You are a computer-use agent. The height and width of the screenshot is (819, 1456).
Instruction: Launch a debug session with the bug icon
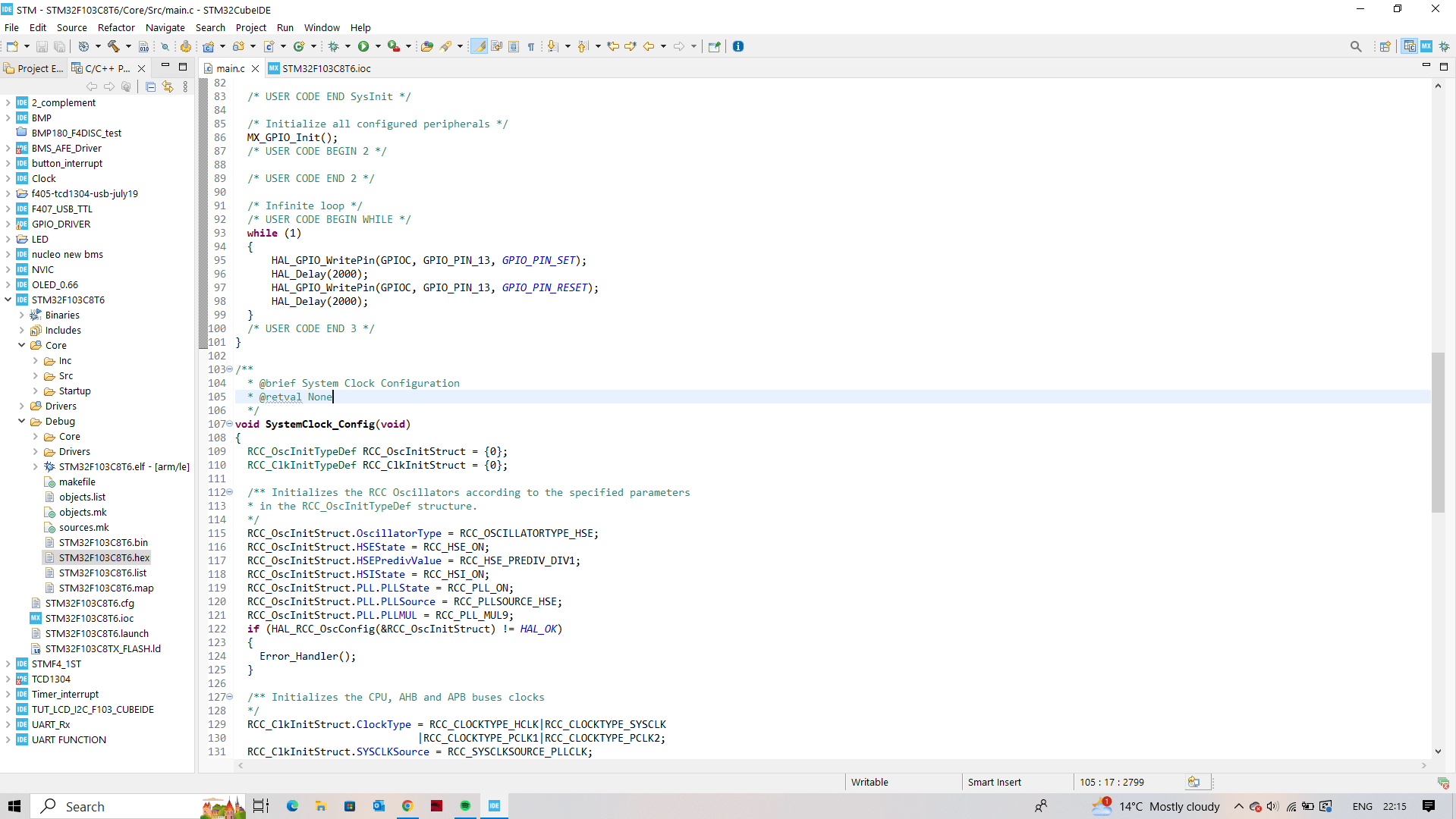click(x=334, y=46)
